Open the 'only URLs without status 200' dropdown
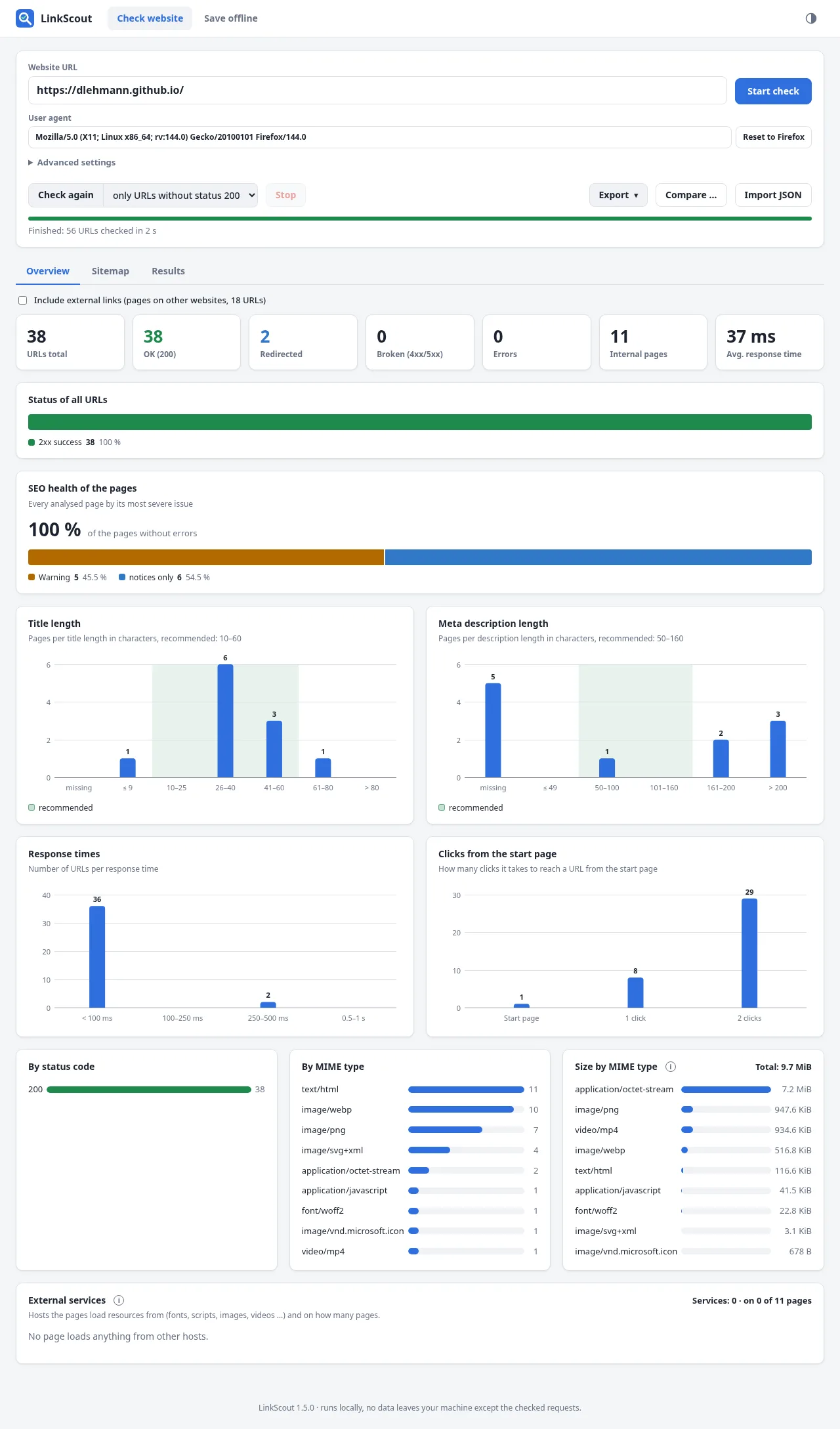Image resolution: width=840 pixels, height=1429 pixels. 180,195
